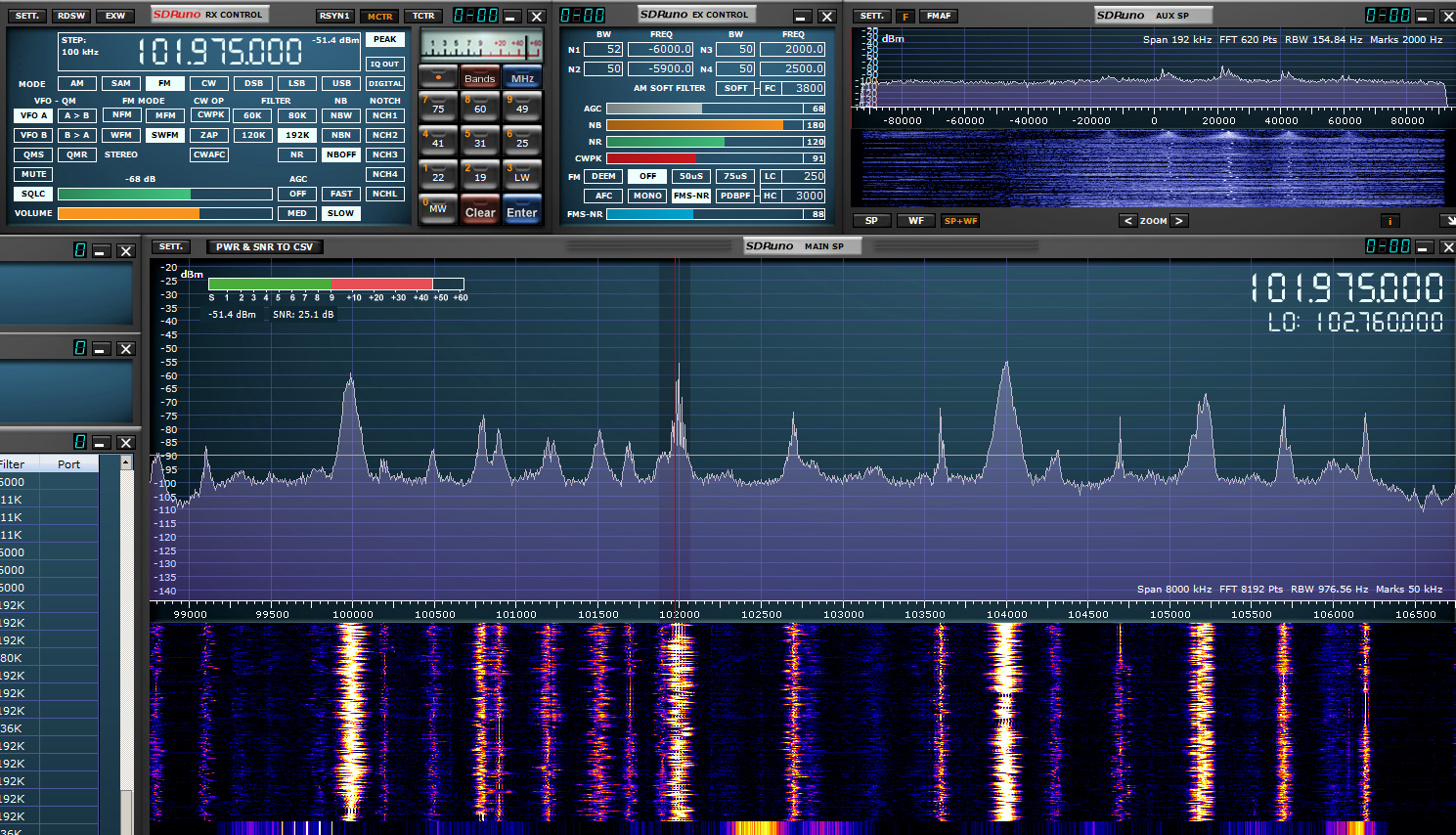This screenshot has height=835, width=1456.
Task: Adjust the orange VOLUME slider
Action: 165,213
